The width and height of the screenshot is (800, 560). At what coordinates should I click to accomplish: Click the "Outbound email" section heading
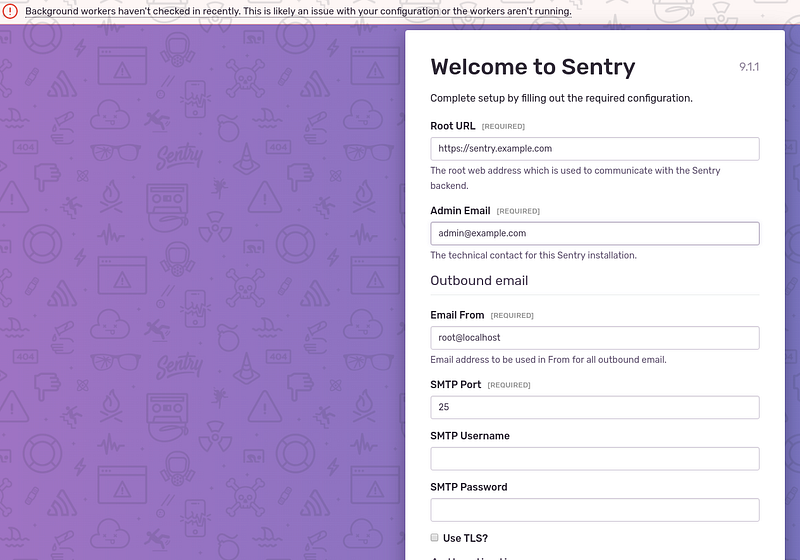(479, 281)
